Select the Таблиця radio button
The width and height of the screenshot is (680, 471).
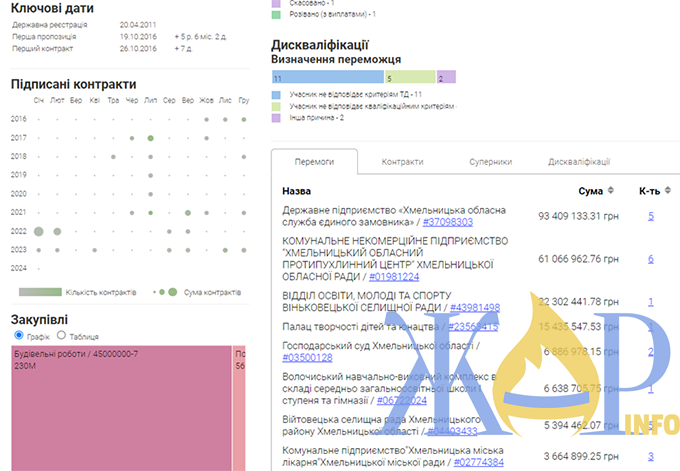coord(61,335)
